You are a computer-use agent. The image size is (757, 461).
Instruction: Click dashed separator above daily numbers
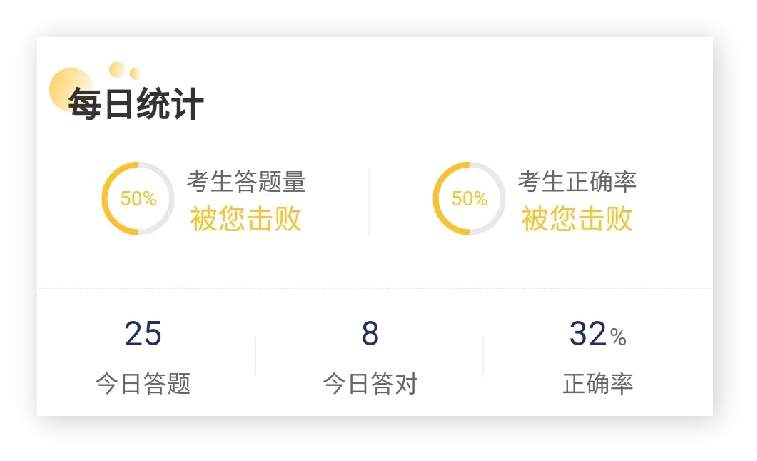(375, 289)
